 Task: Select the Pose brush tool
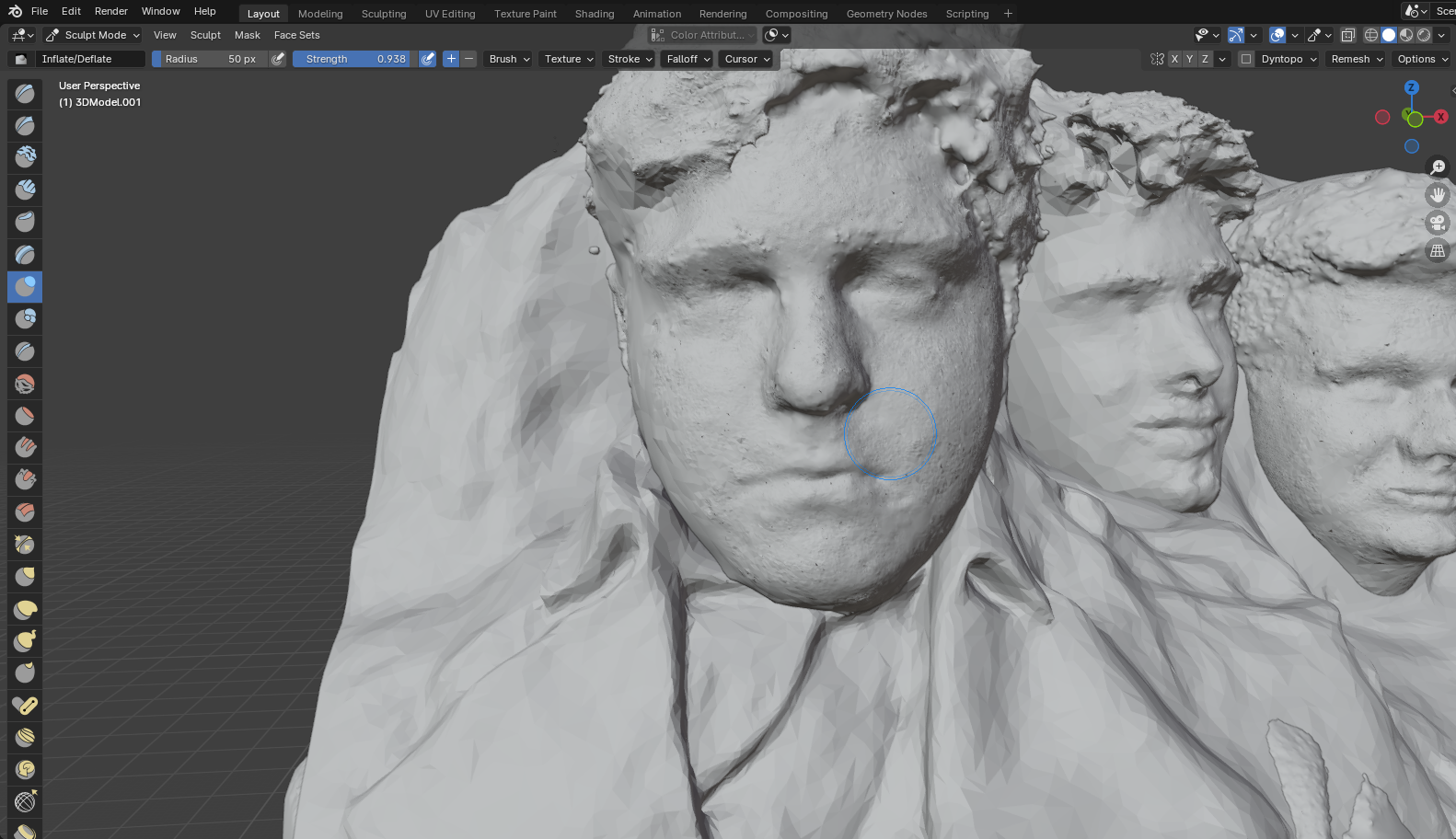[25, 706]
